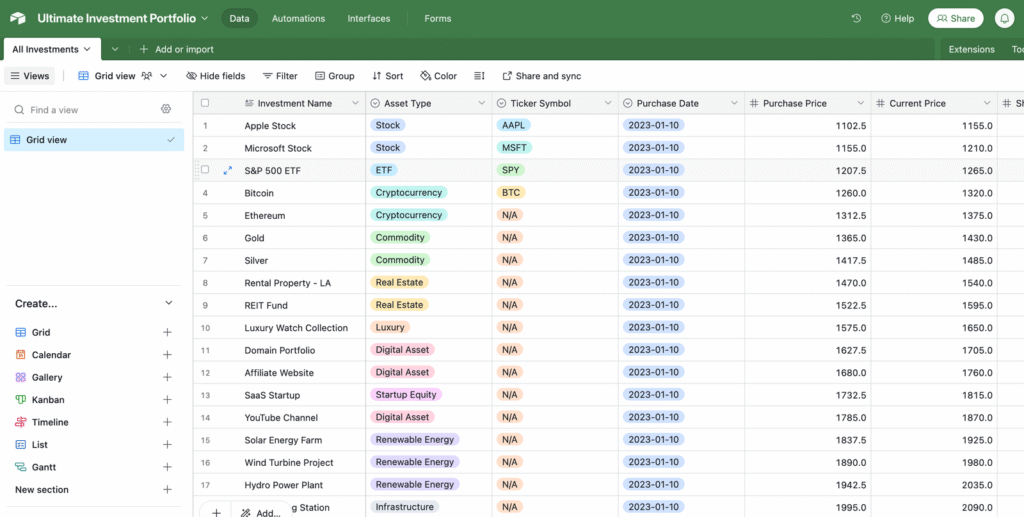Viewport: 1024px width, 517px height.
Task: Open Purchase Price column dropdown arrow
Action: [861, 103]
